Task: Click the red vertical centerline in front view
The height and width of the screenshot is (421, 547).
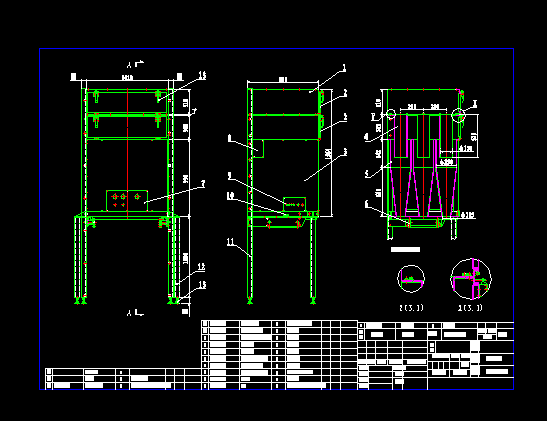Action: 128,154
